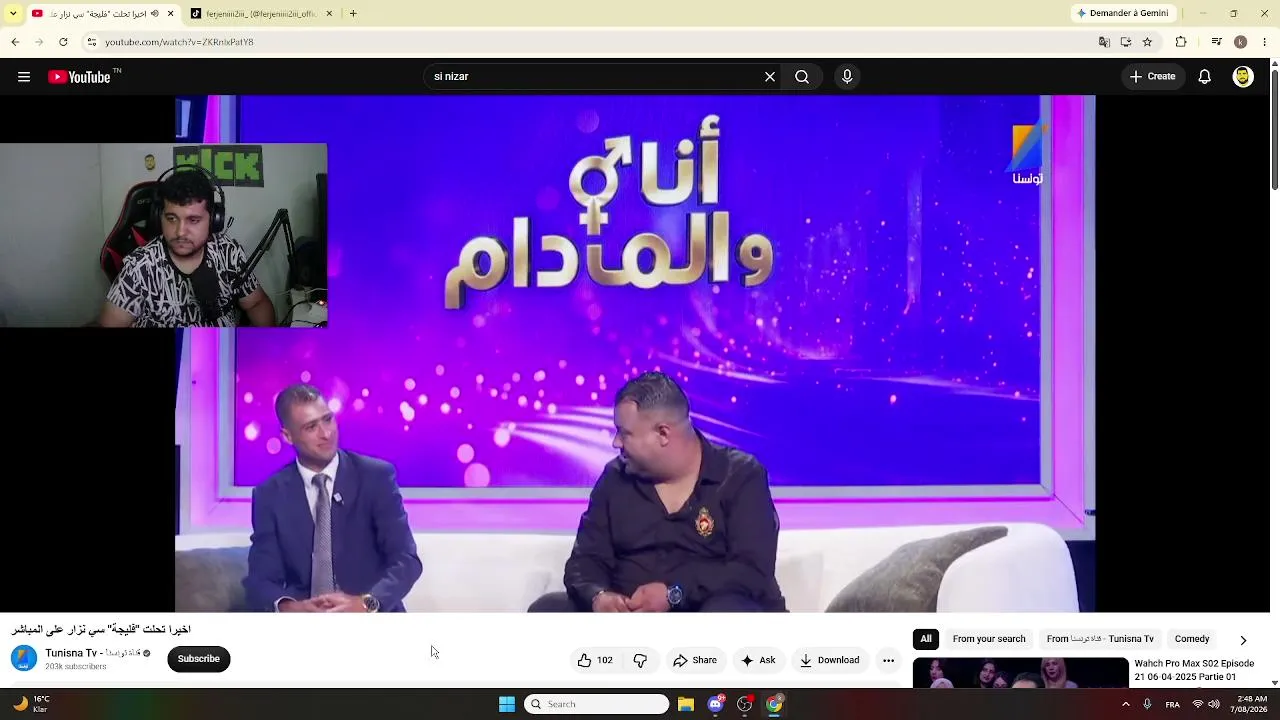The width and height of the screenshot is (1280, 720).
Task: Open more actions three-dot menu
Action: (x=888, y=660)
